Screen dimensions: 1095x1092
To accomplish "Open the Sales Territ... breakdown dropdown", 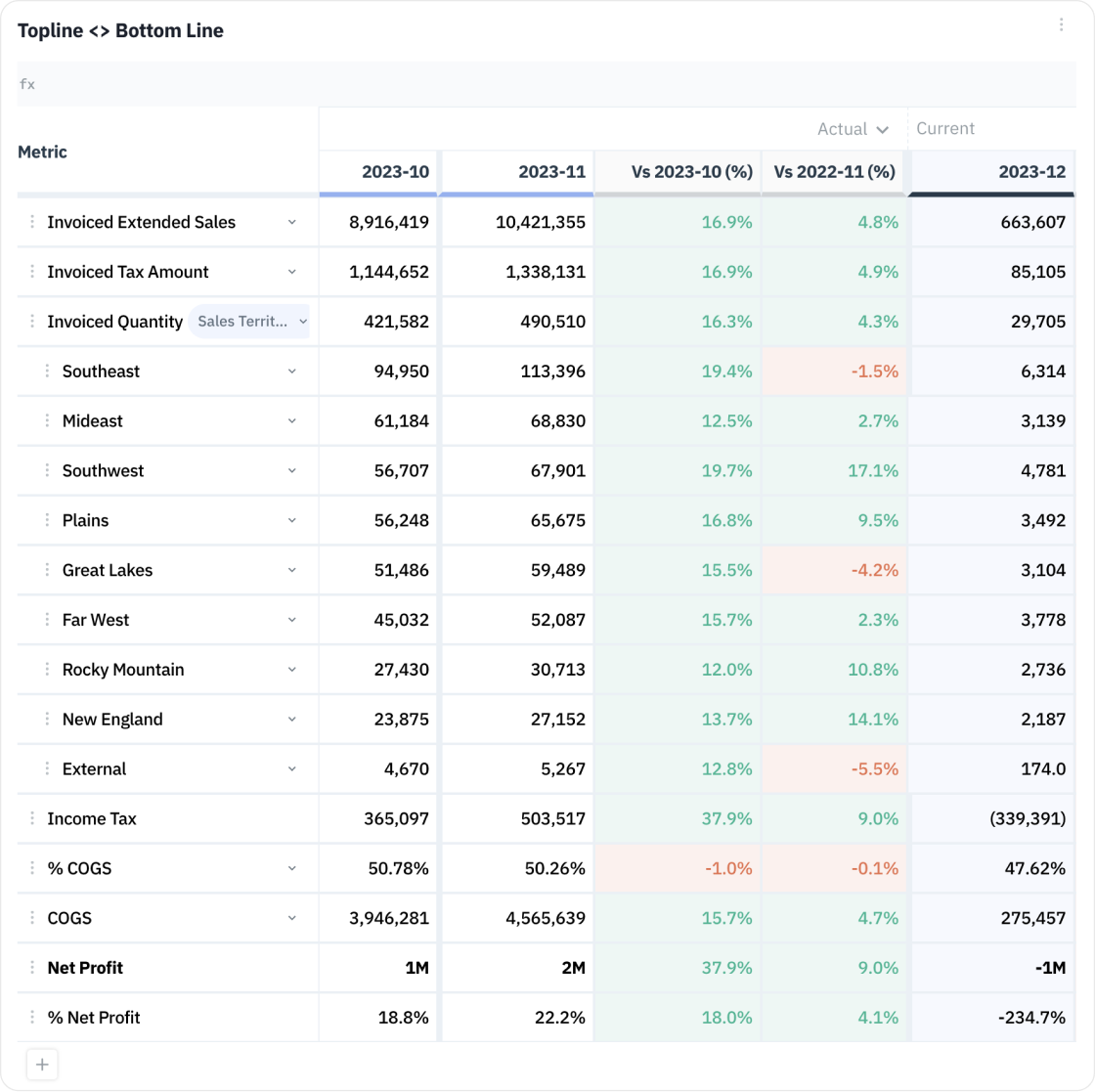I will (x=249, y=322).
